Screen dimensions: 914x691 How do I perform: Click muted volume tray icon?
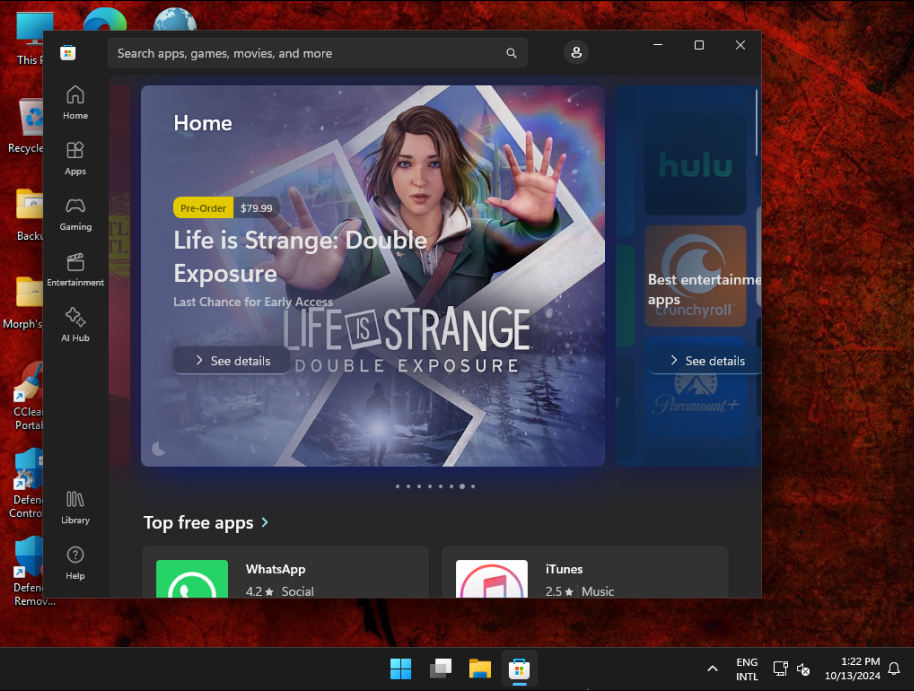pyautogui.click(x=804, y=669)
